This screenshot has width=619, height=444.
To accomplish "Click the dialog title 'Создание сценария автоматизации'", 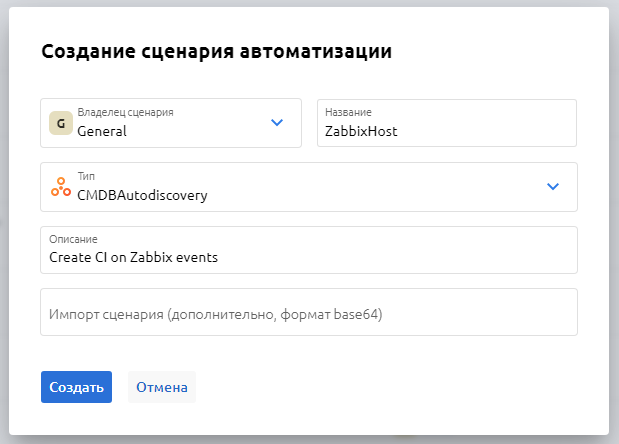I will 216,52.
